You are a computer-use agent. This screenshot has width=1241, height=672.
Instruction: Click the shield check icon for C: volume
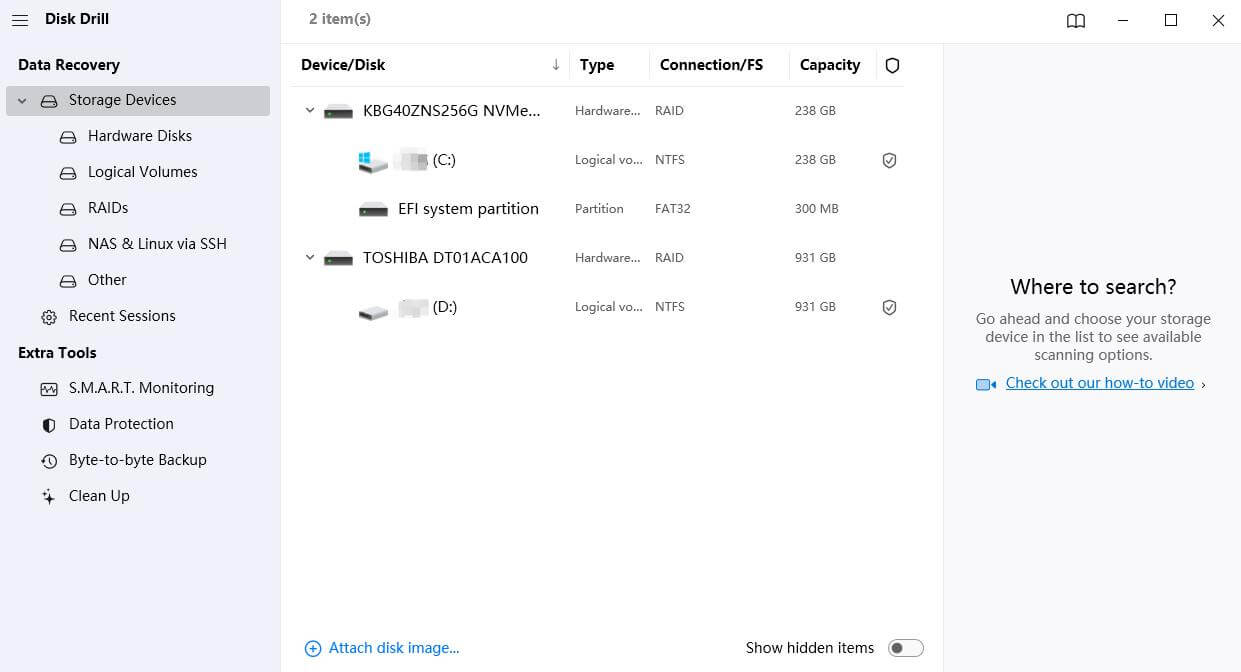tap(889, 160)
